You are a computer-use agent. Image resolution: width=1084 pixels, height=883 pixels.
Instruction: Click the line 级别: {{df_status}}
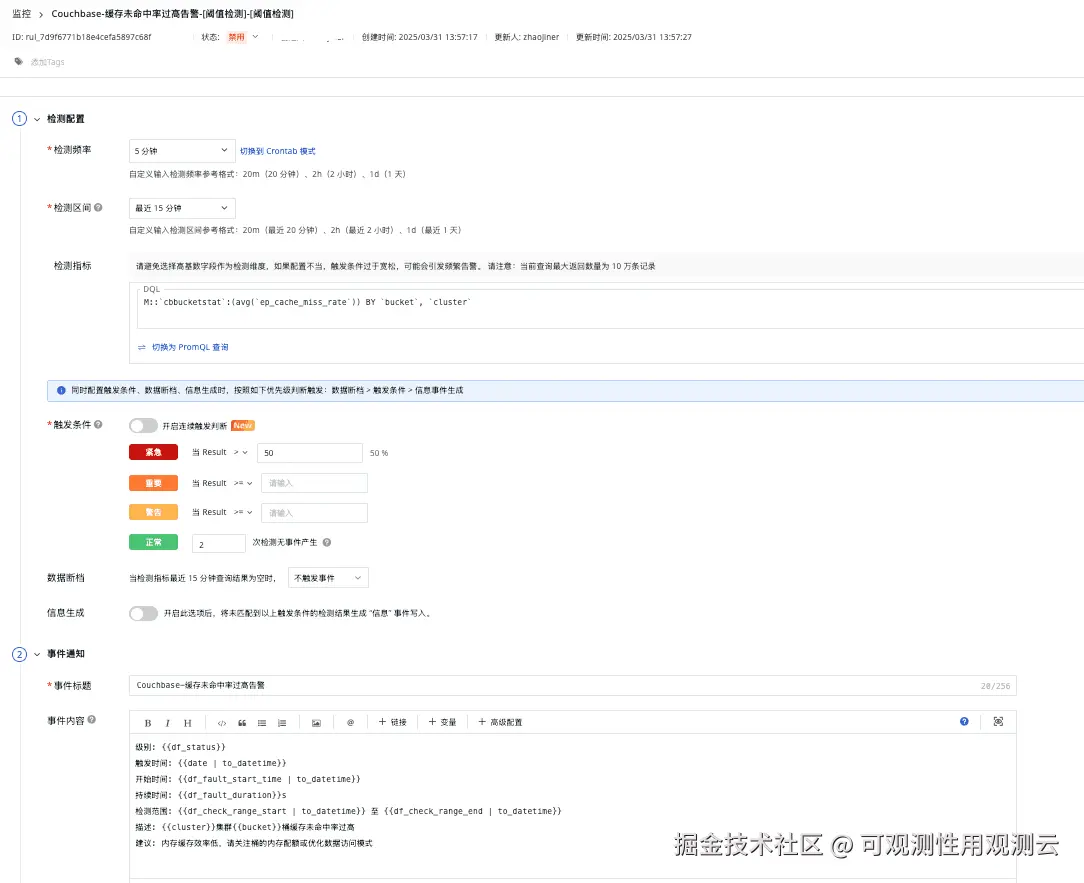(x=180, y=747)
